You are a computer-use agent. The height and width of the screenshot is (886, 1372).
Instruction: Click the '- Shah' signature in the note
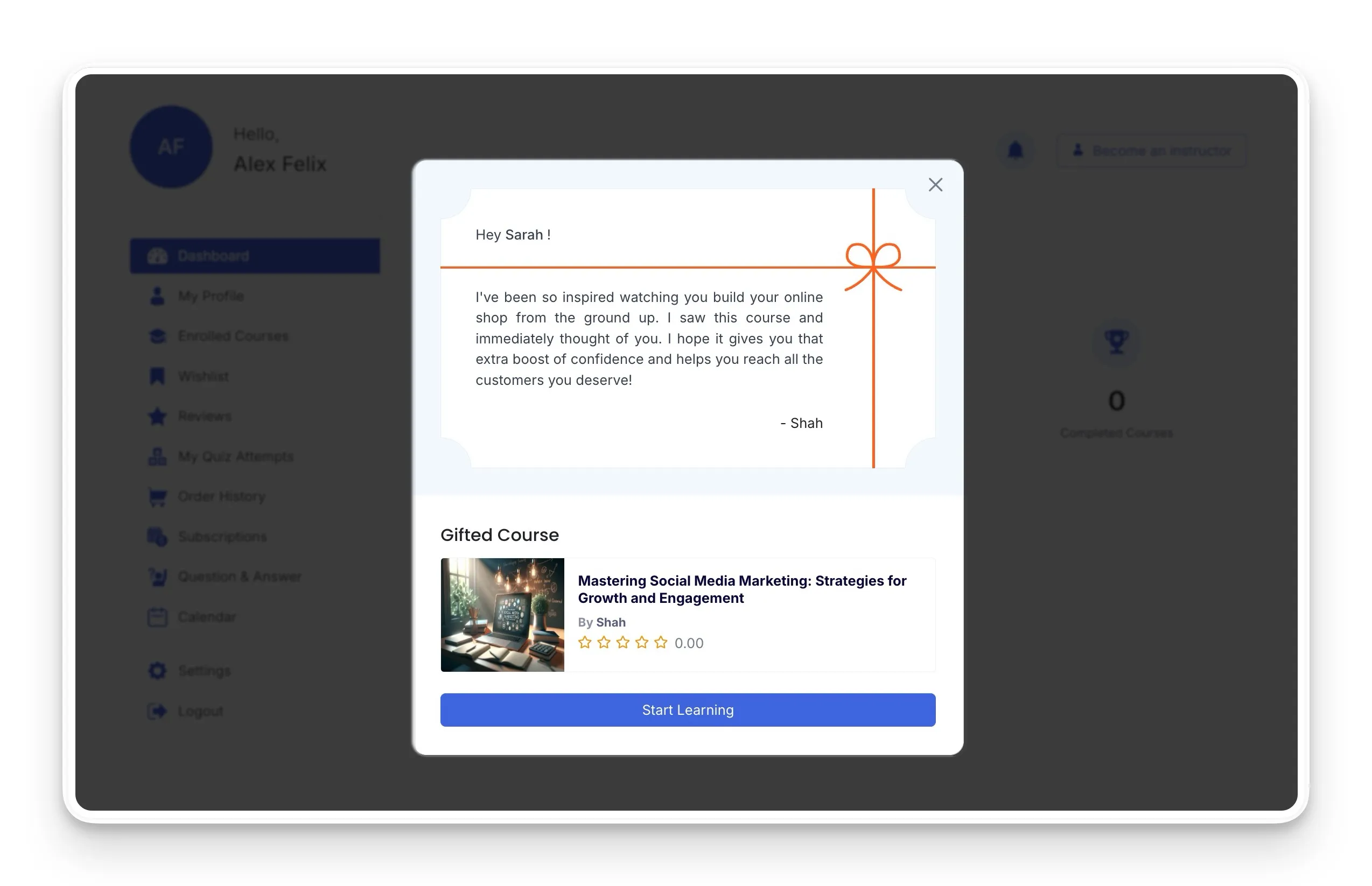tap(801, 423)
